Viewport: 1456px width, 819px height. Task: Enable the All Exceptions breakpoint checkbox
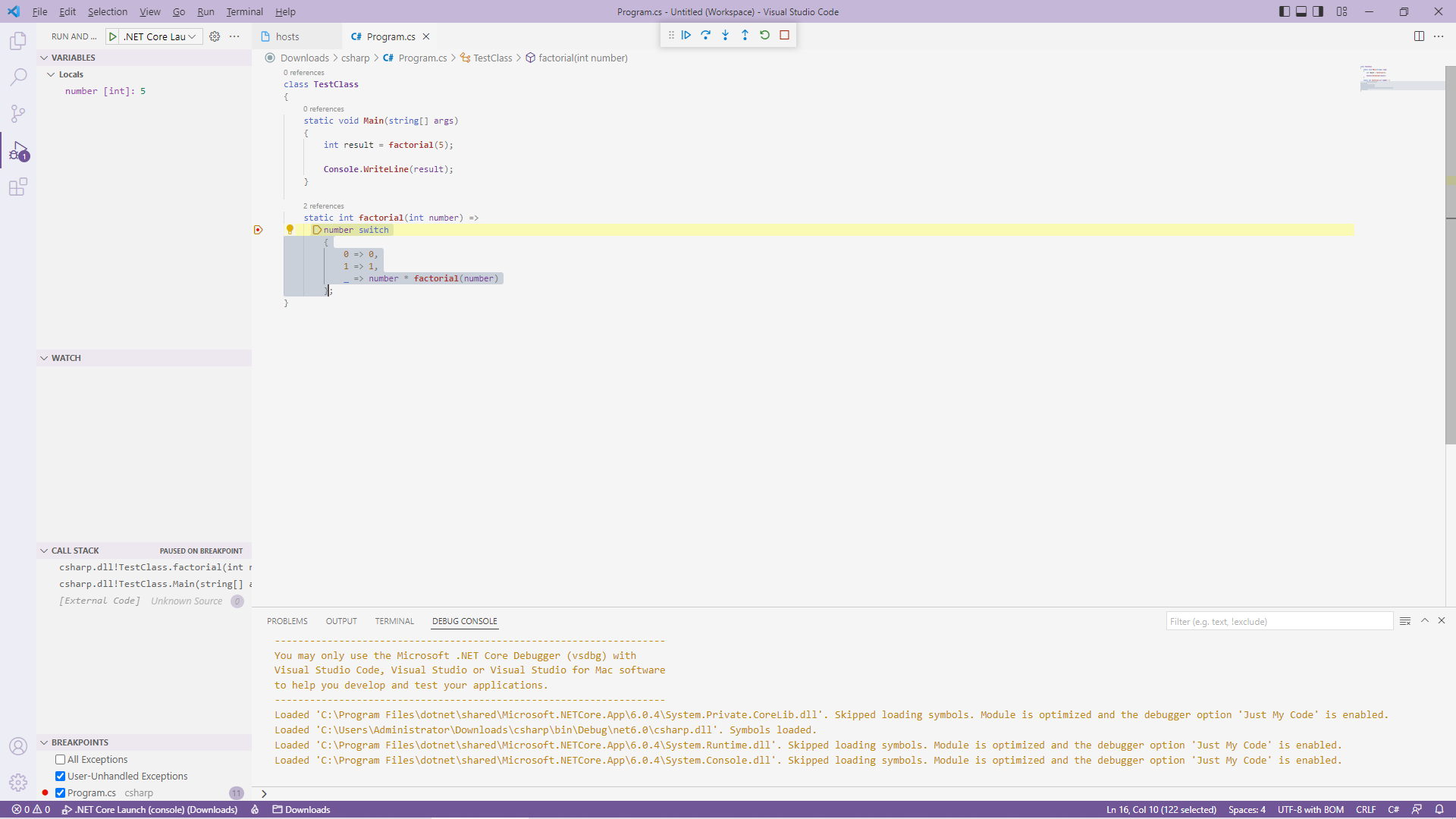pos(60,759)
